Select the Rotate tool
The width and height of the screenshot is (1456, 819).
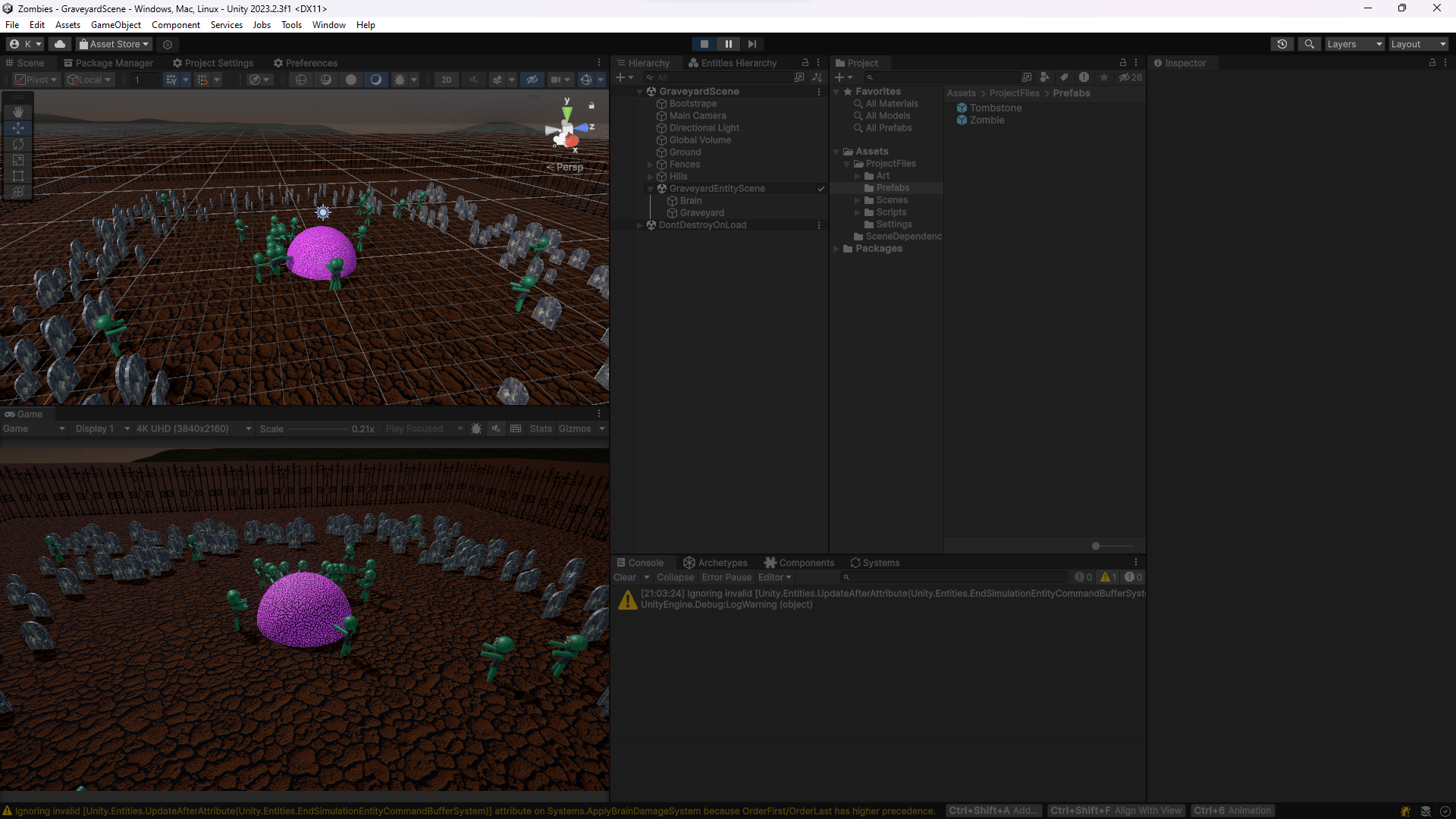pos(18,144)
